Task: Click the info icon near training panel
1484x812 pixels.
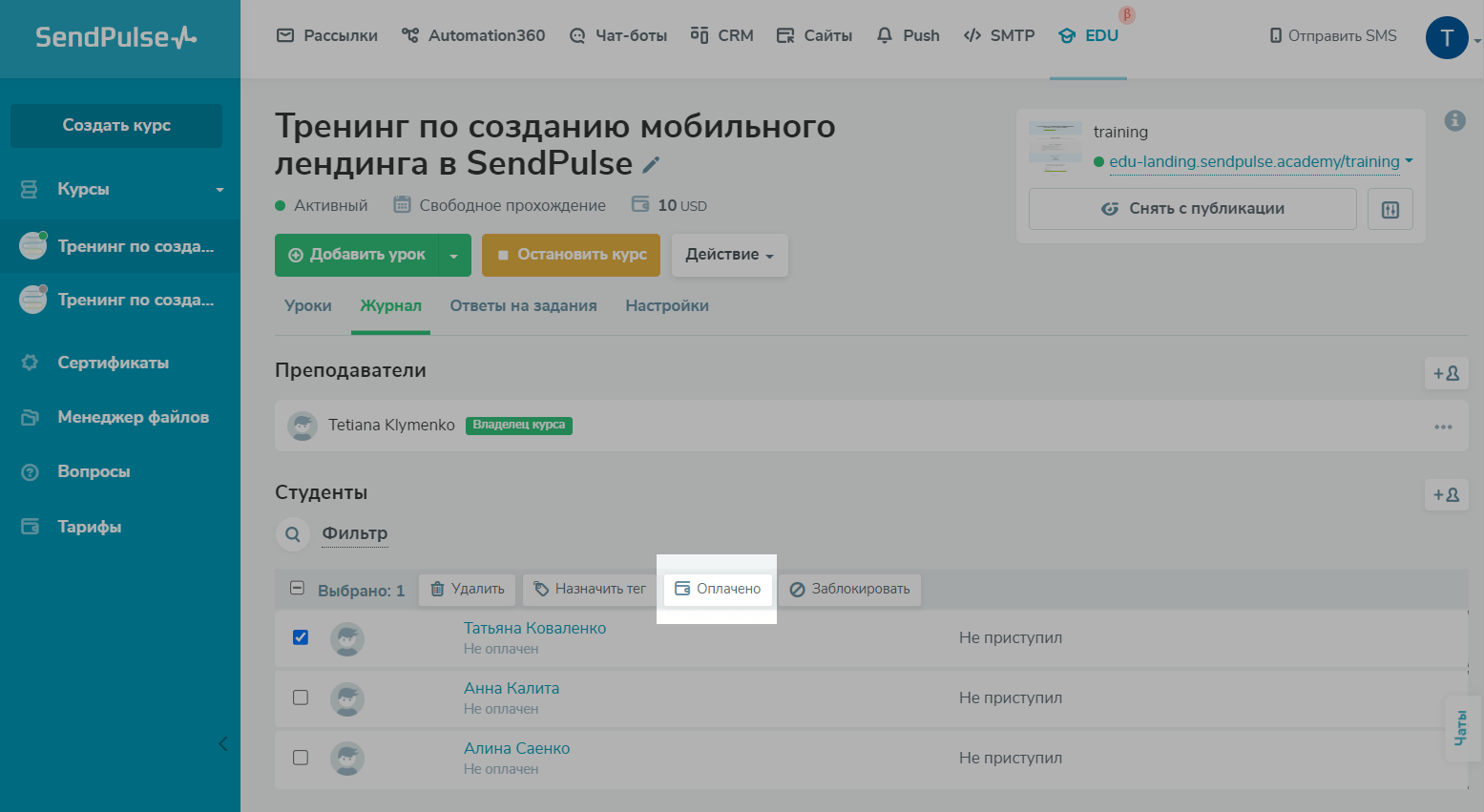Action: (1454, 120)
